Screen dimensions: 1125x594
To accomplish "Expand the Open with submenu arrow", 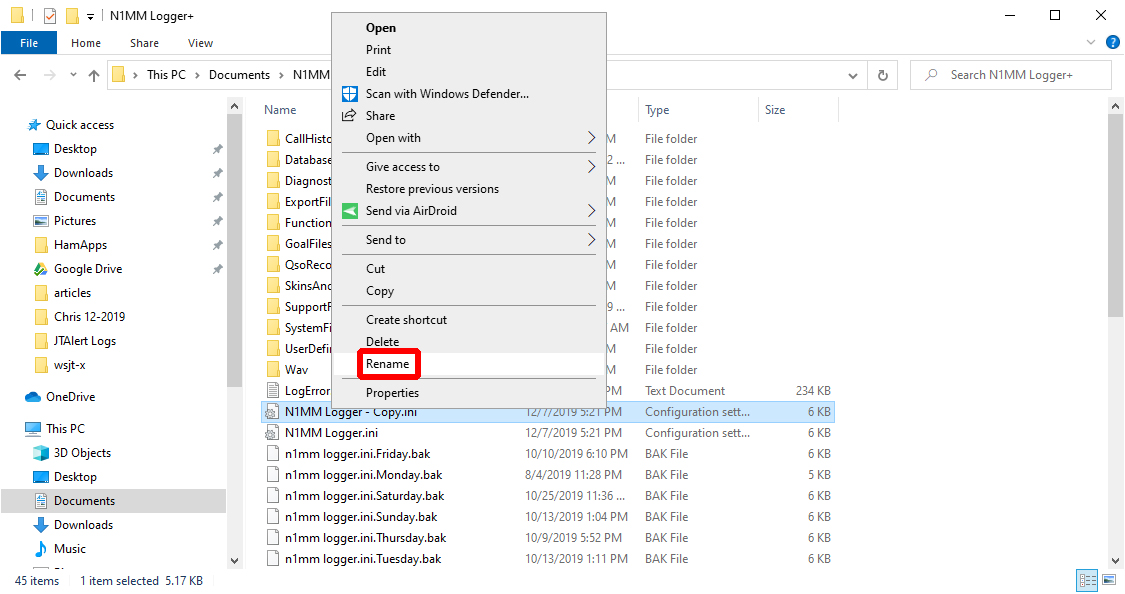I will click(x=591, y=138).
